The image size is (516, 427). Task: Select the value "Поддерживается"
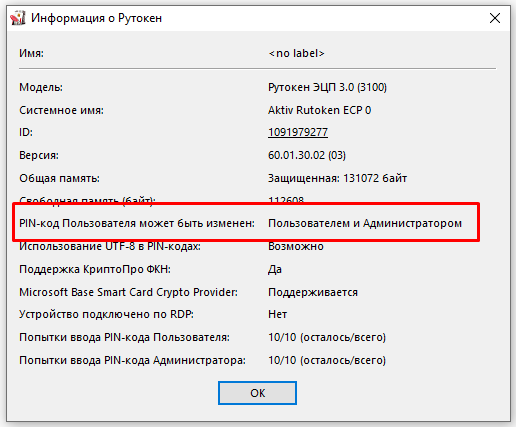coord(313,292)
